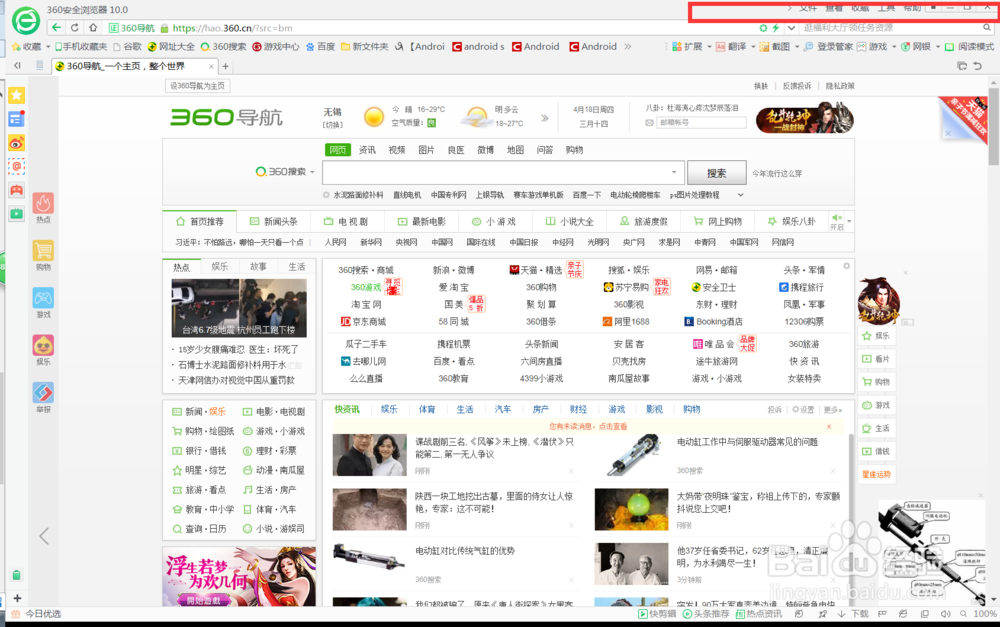Image resolution: width=1000 pixels, height=627 pixels.
Task: Open 截图 screenshot toolbar item
Action: pyautogui.click(x=774, y=47)
